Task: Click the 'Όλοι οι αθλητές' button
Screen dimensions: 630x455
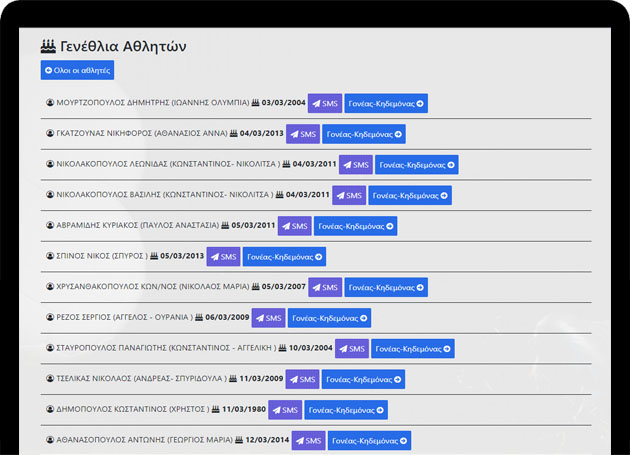Action: [x=77, y=70]
